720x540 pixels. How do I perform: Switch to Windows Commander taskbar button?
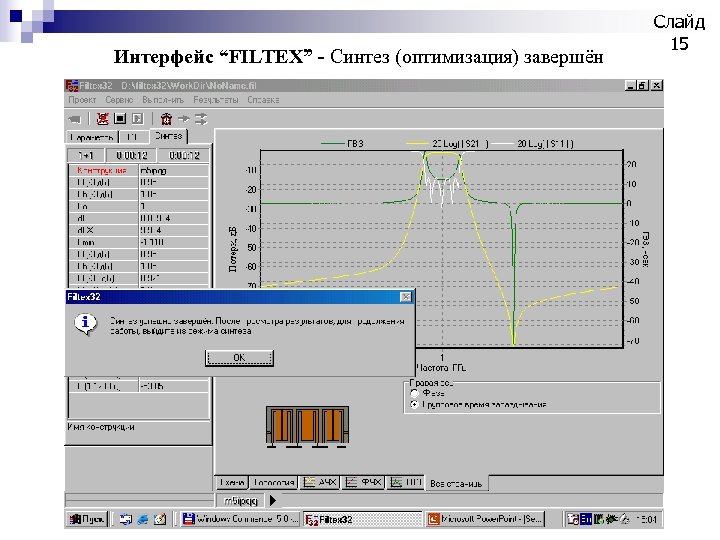point(240,519)
